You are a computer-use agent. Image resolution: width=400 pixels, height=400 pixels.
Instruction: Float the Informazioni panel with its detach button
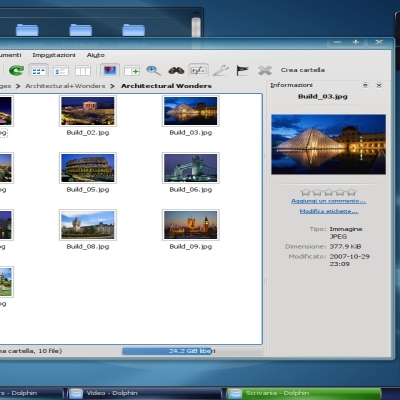pyautogui.click(x=365, y=85)
